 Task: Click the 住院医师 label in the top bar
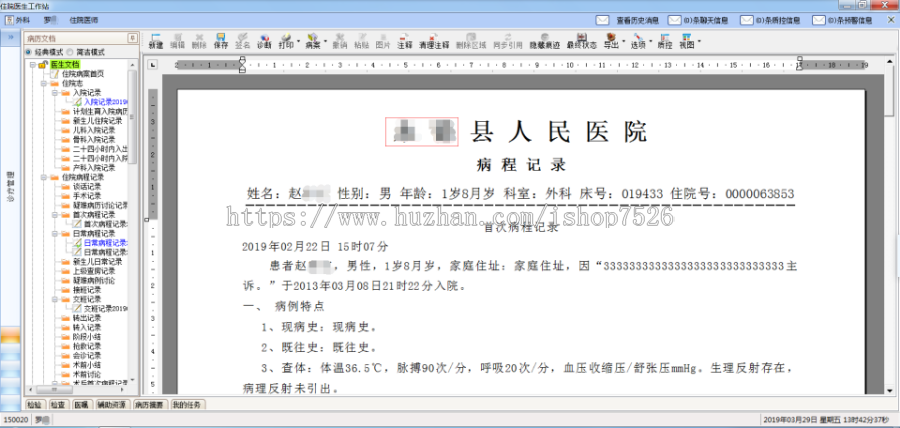(x=84, y=20)
